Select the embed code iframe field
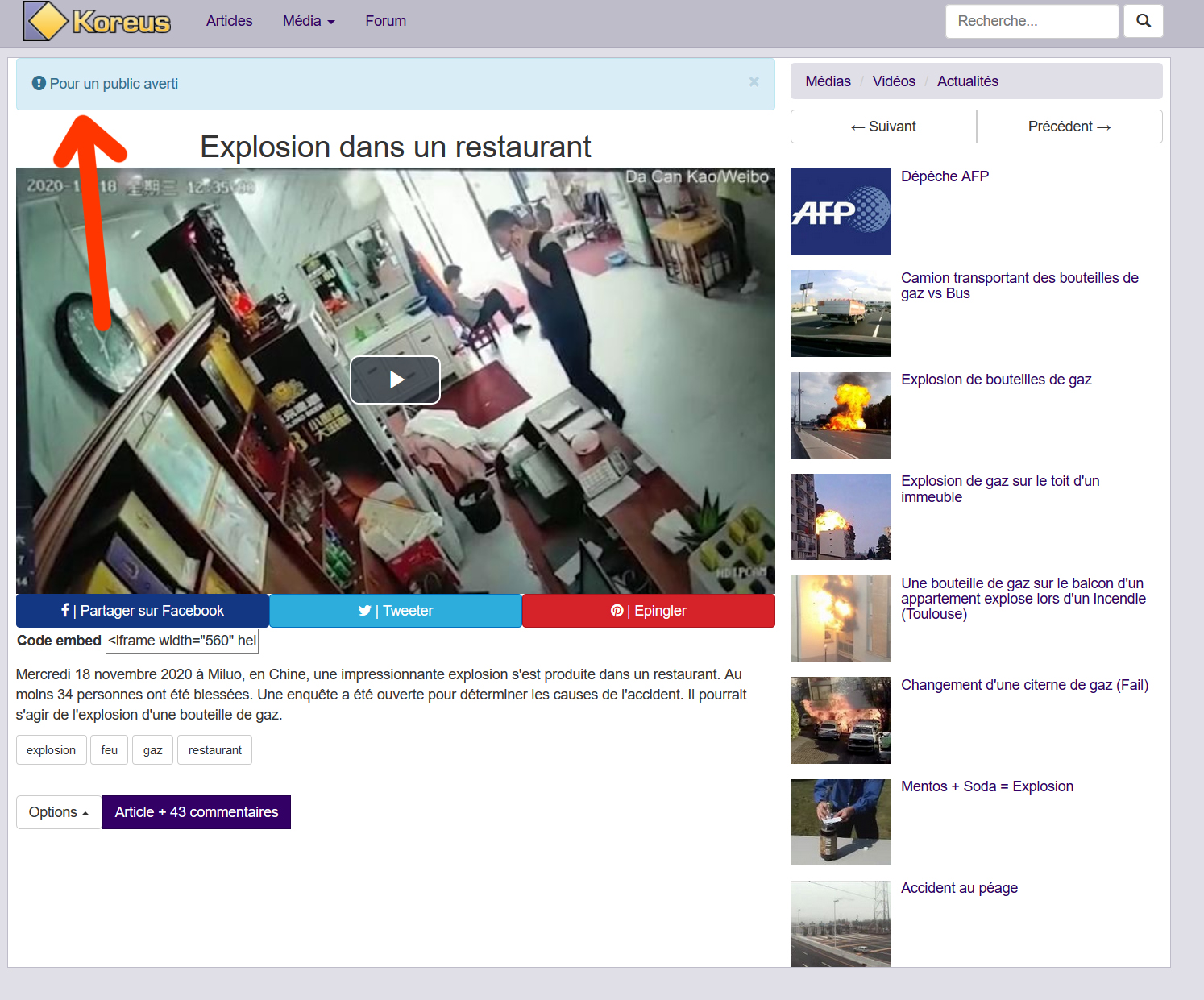 coord(182,641)
